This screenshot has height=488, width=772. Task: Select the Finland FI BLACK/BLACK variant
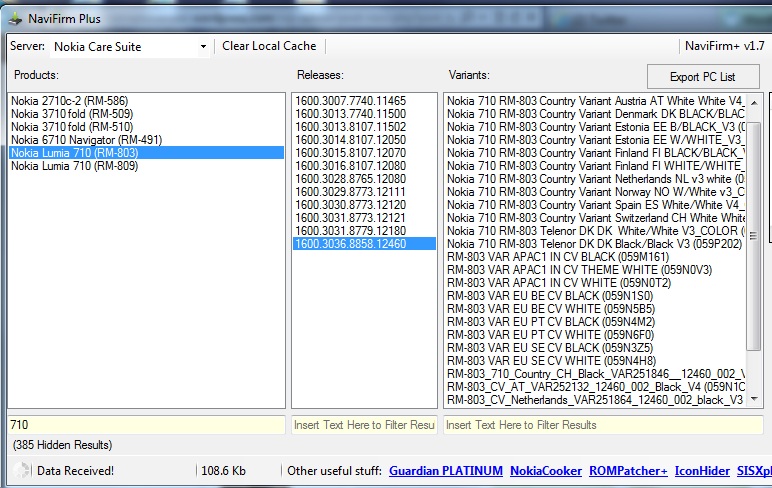point(596,153)
